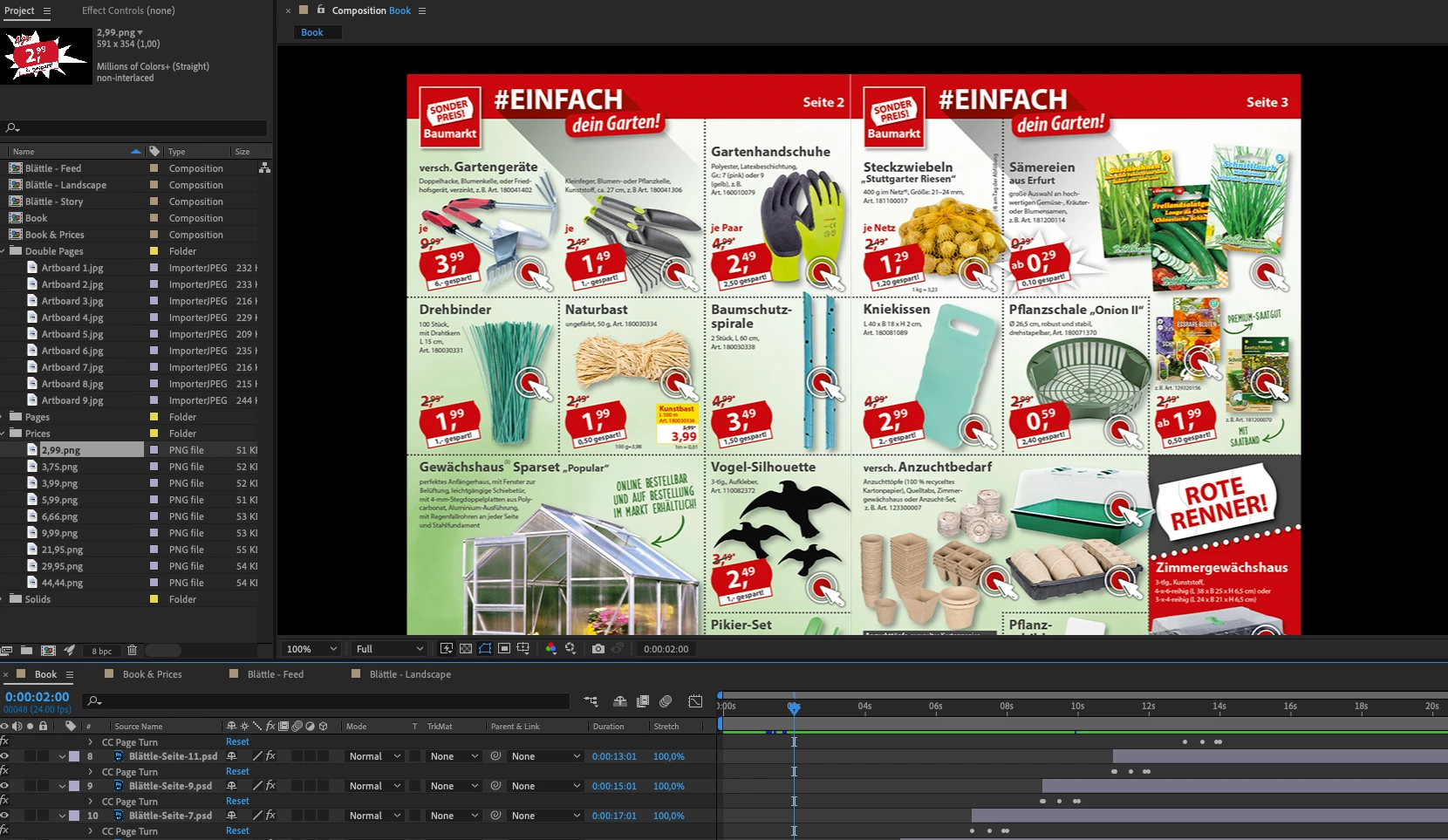Open the Project panel menu
This screenshot has width=1448, height=840.
(47, 10)
